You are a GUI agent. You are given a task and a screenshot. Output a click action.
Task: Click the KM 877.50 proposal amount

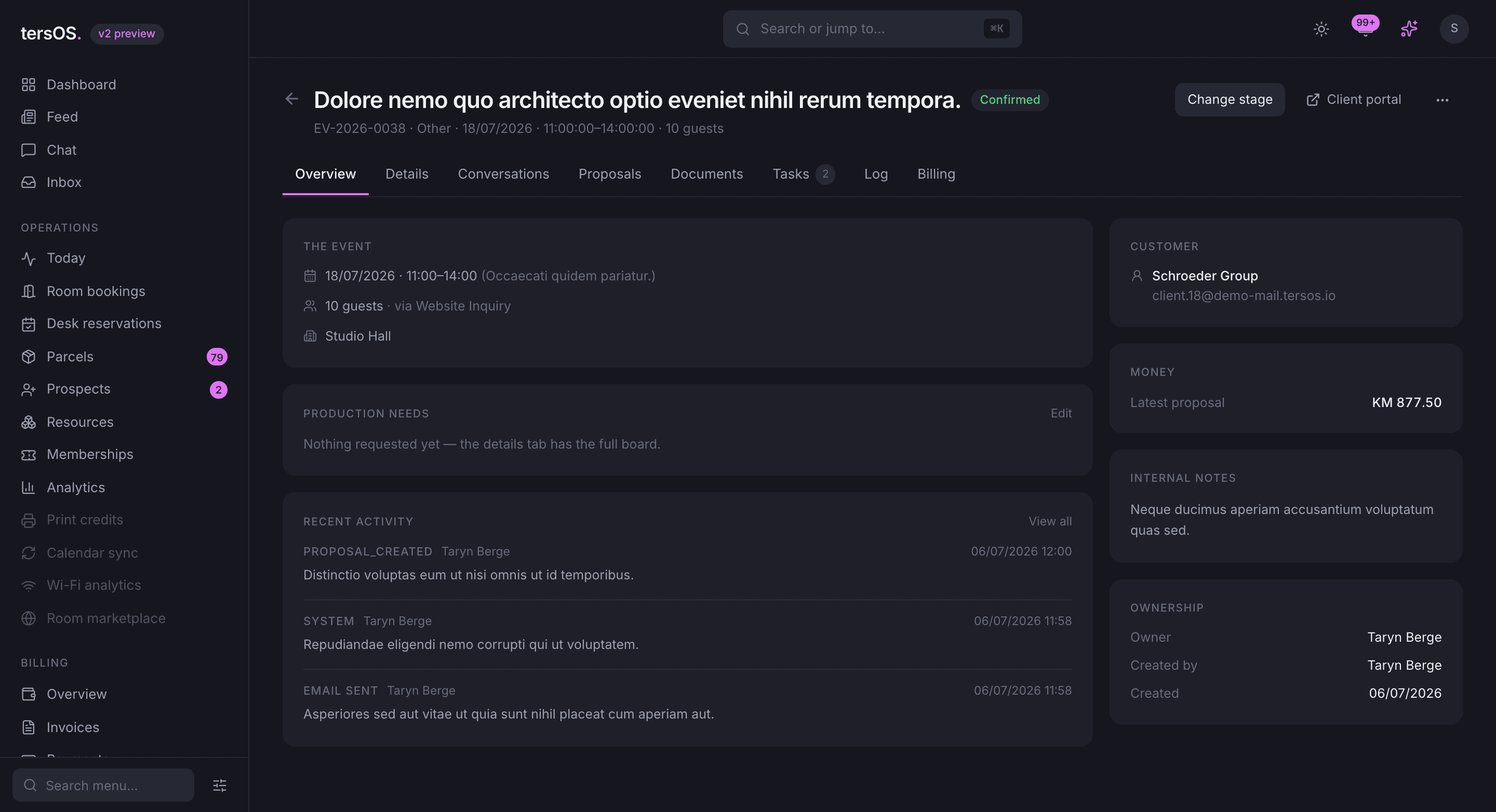[1407, 402]
